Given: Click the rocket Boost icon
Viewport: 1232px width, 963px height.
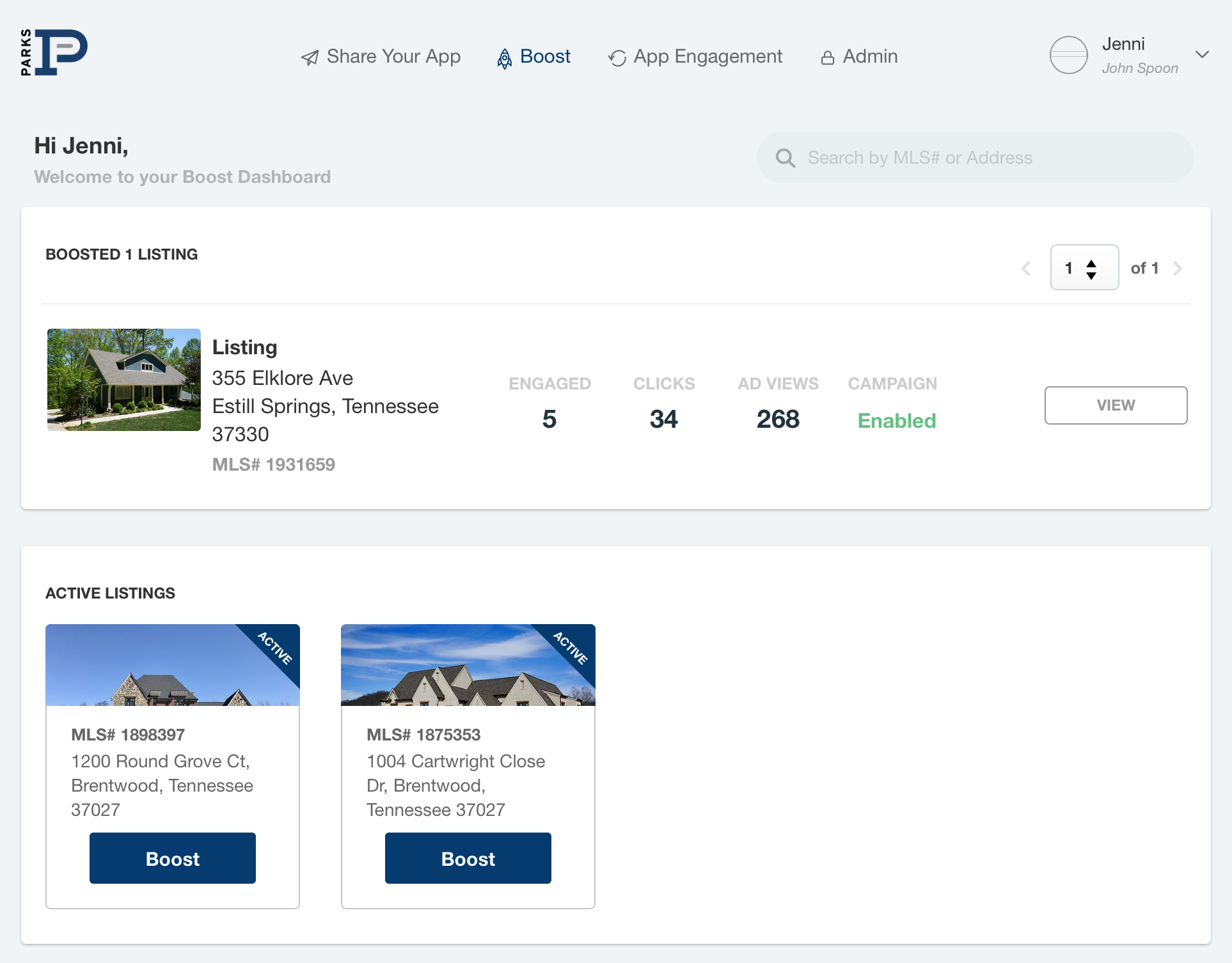Looking at the screenshot, I should click(x=505, y=58).
